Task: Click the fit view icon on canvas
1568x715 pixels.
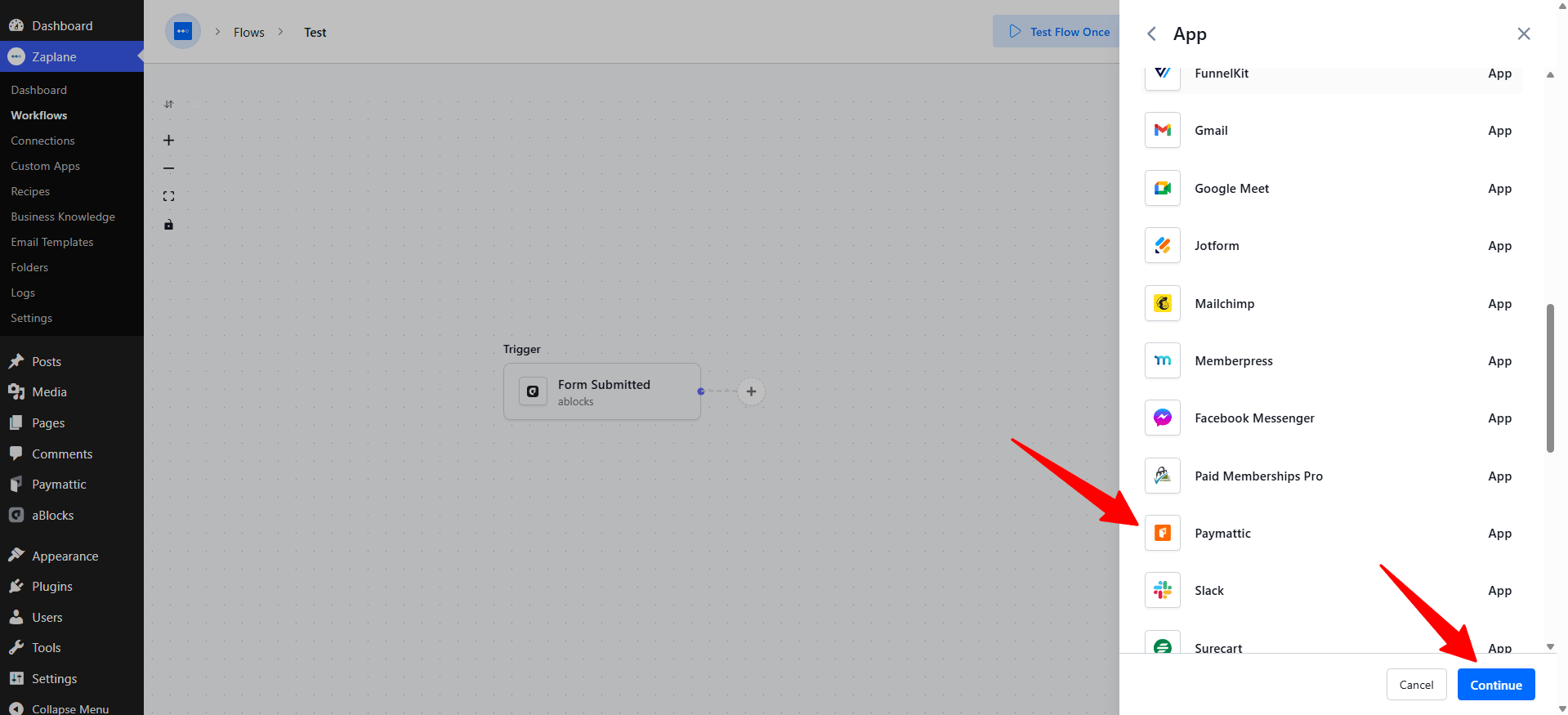Action: tap(168, 196)
